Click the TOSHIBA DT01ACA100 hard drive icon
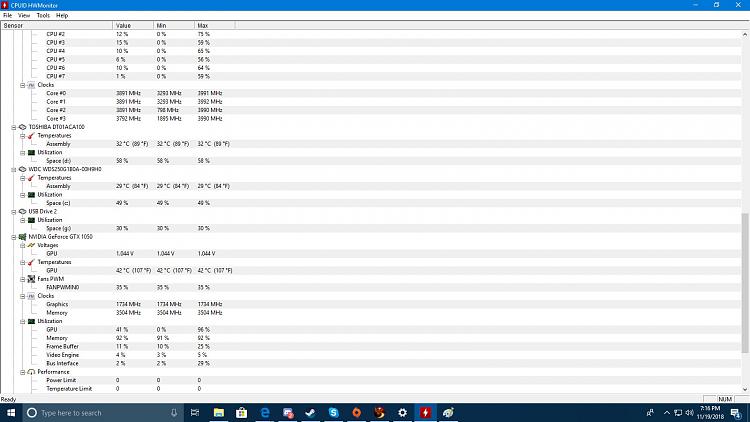750x422 pixels. (22, 127)
